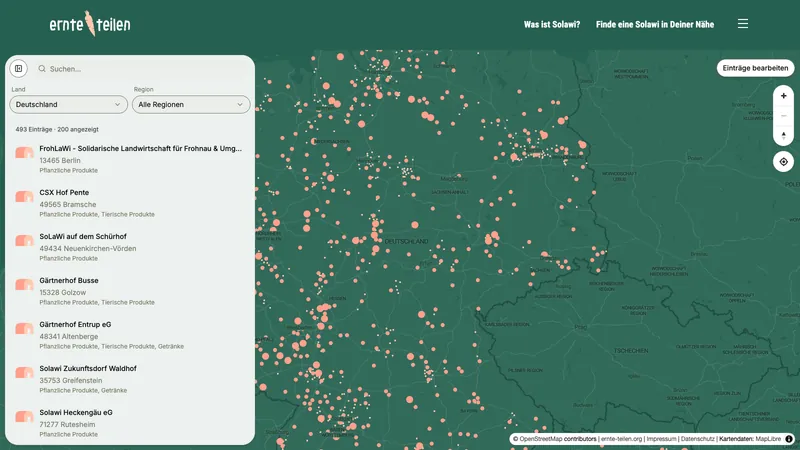The image size is (800, 450).
Task: Select Solawi Zukunftsdorf Waldhof entry
Action: click(x=130, y=378)
